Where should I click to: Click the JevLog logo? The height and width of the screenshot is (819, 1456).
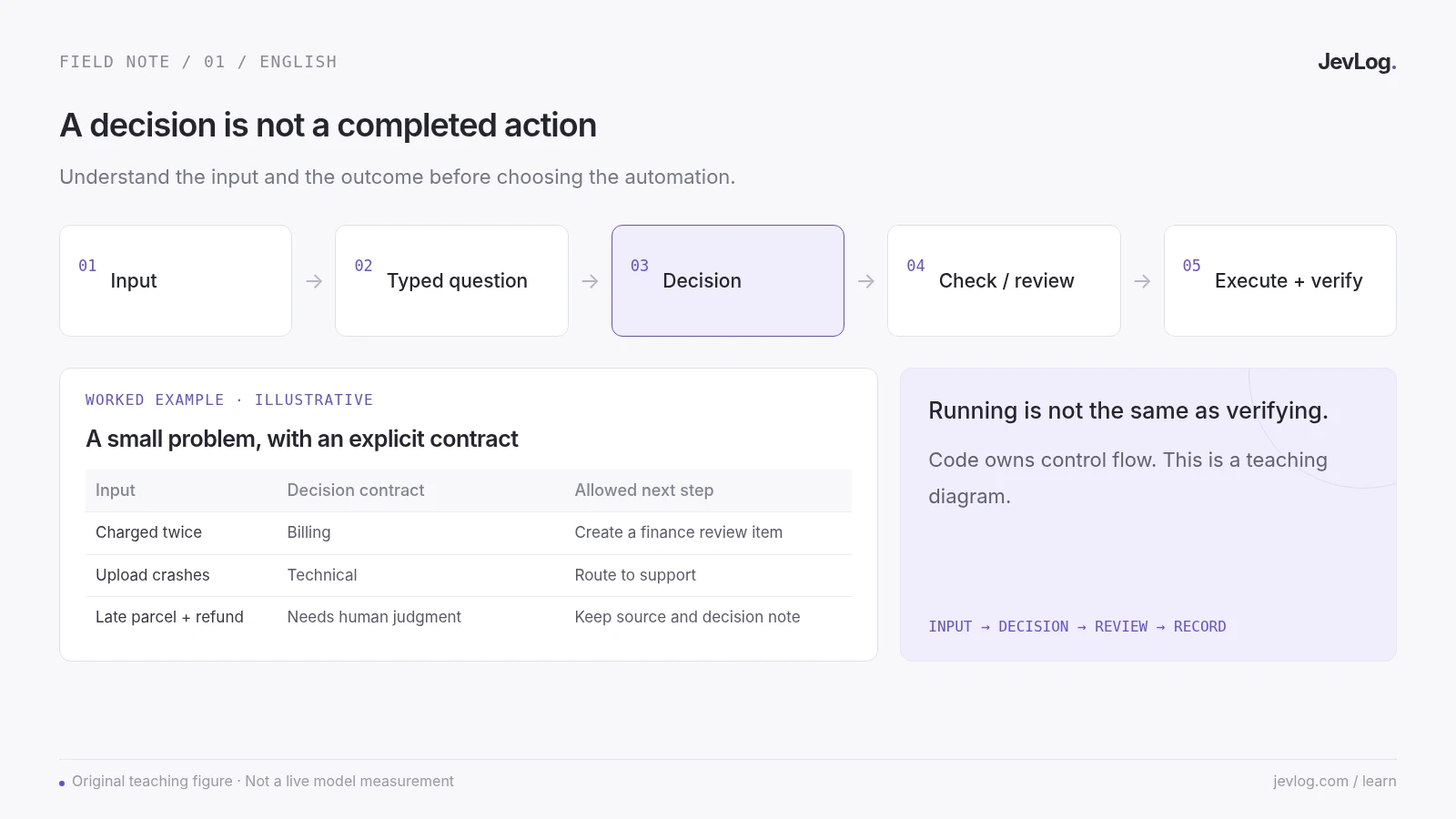click(1357, 62)
